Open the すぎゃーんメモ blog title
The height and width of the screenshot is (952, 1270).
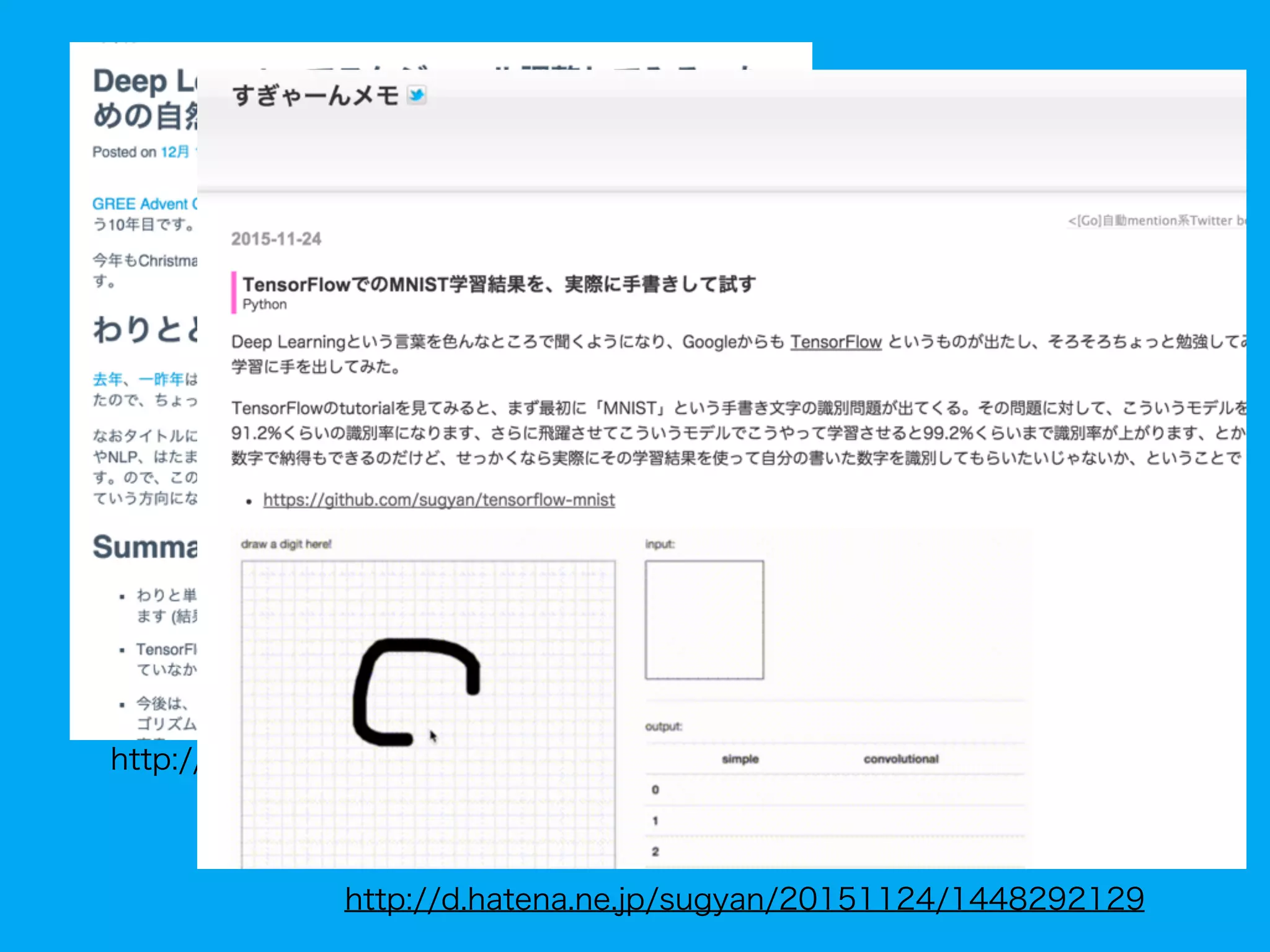tap(316, 95)
